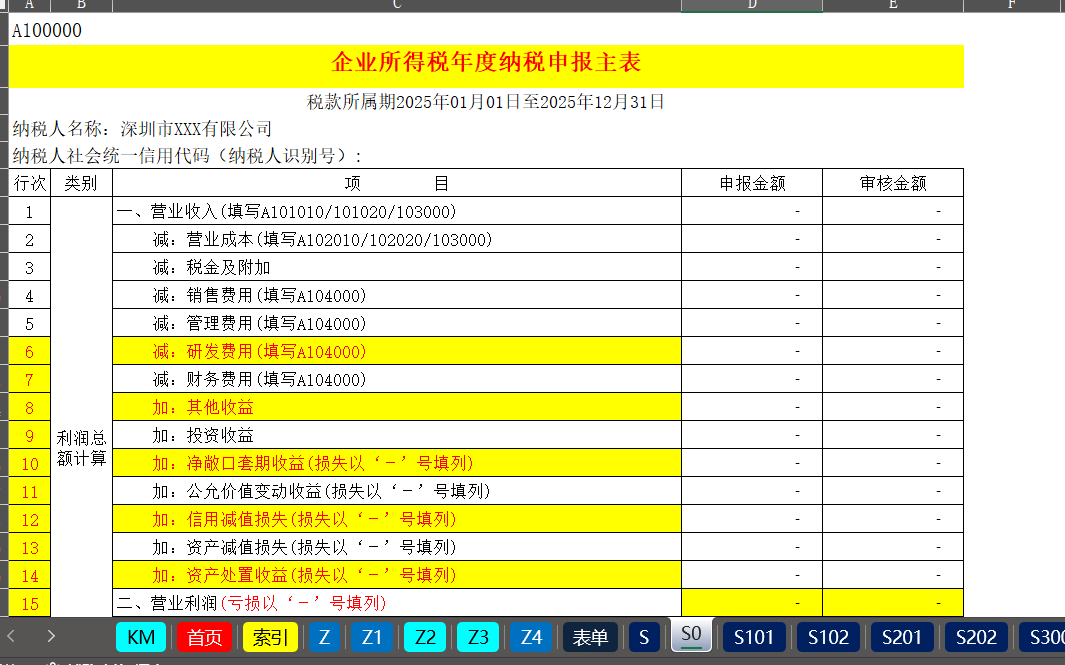The image size is (1065, 665).
Task: Select 减：税金及附加 item cell
Action: point(397,267)
